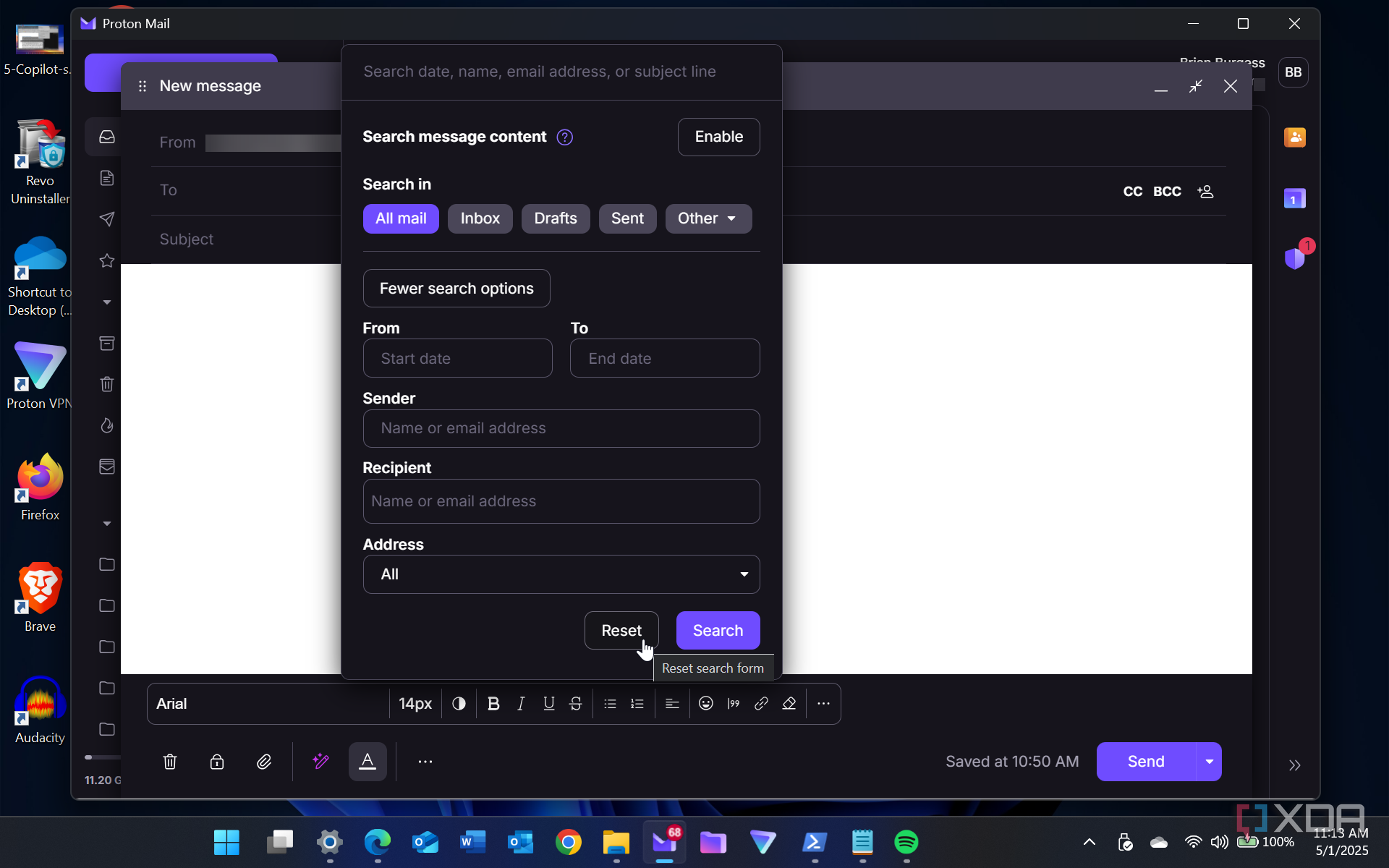Open the emoji picker
Image resolution: width=1389 pixels, height=868 pixels.
tap(706, 704)
